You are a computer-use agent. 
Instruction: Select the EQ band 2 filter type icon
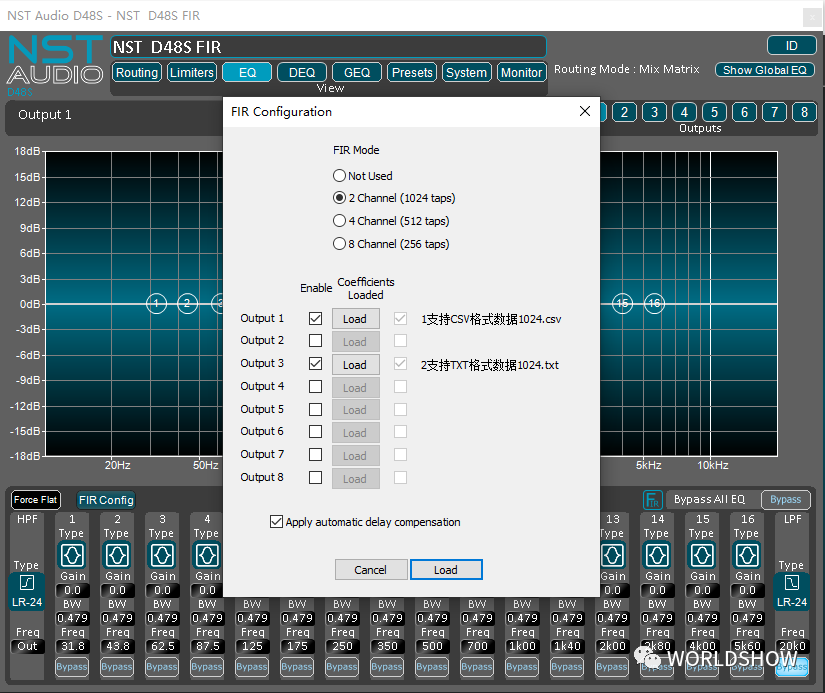[x=117, y=555]
